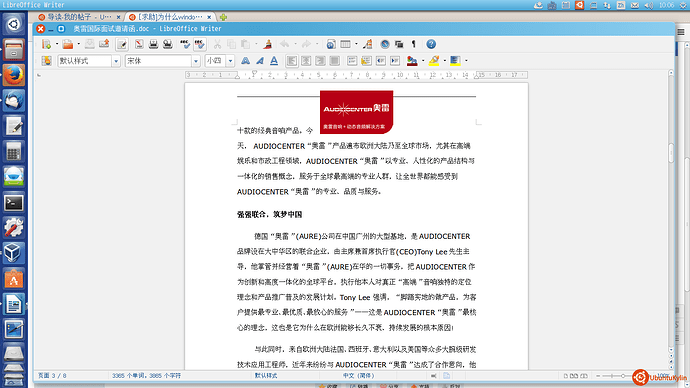Set paragraph Justified alignment
Image resolution: width=690 pixels, height=388 pixels.
coord(334,61)
